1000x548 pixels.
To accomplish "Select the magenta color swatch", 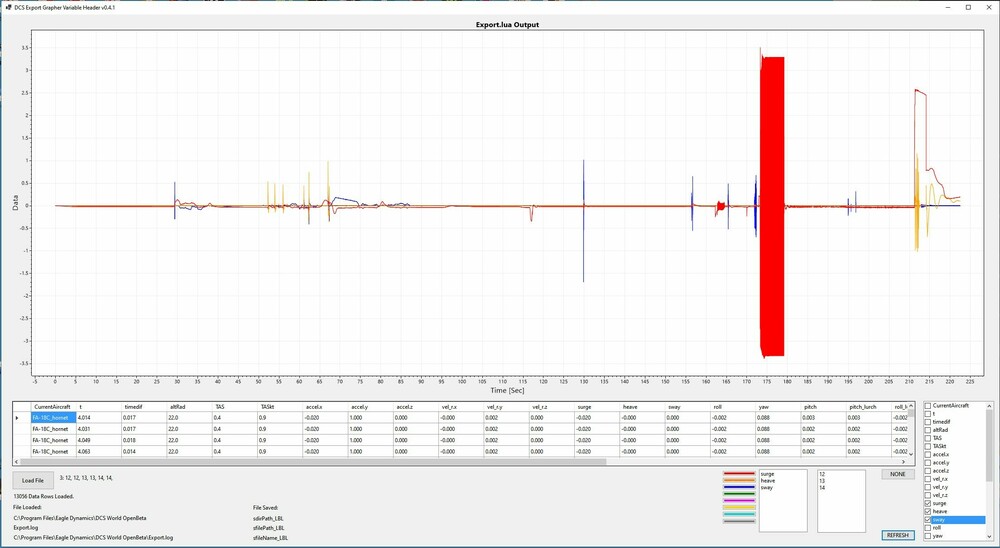I will point(739,501).
